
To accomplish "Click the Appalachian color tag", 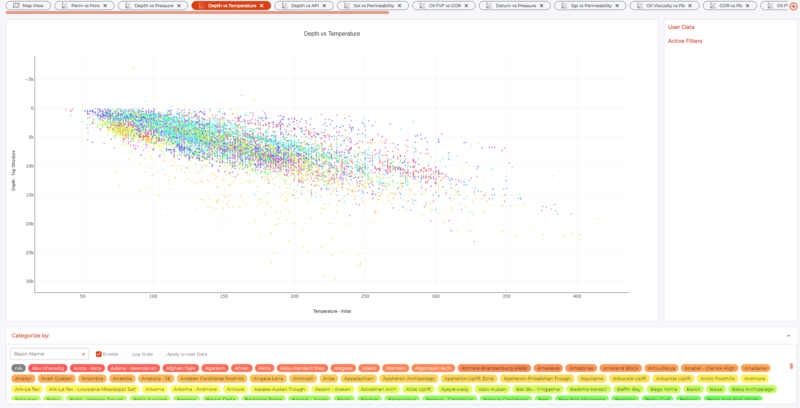I will pyautogui.click(x=358, y=379).
